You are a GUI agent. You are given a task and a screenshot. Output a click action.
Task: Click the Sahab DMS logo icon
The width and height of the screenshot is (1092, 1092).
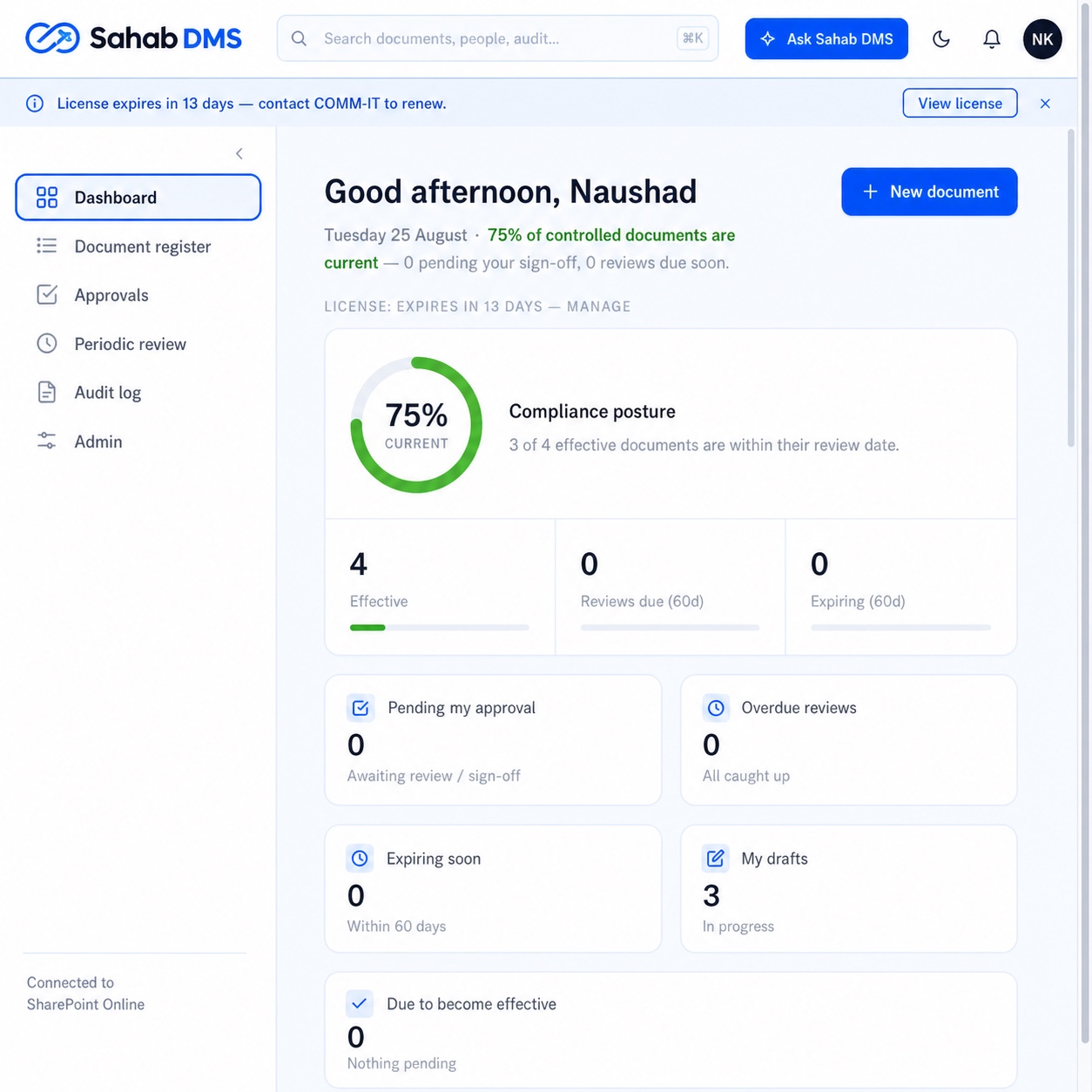(x=52, y=38)
